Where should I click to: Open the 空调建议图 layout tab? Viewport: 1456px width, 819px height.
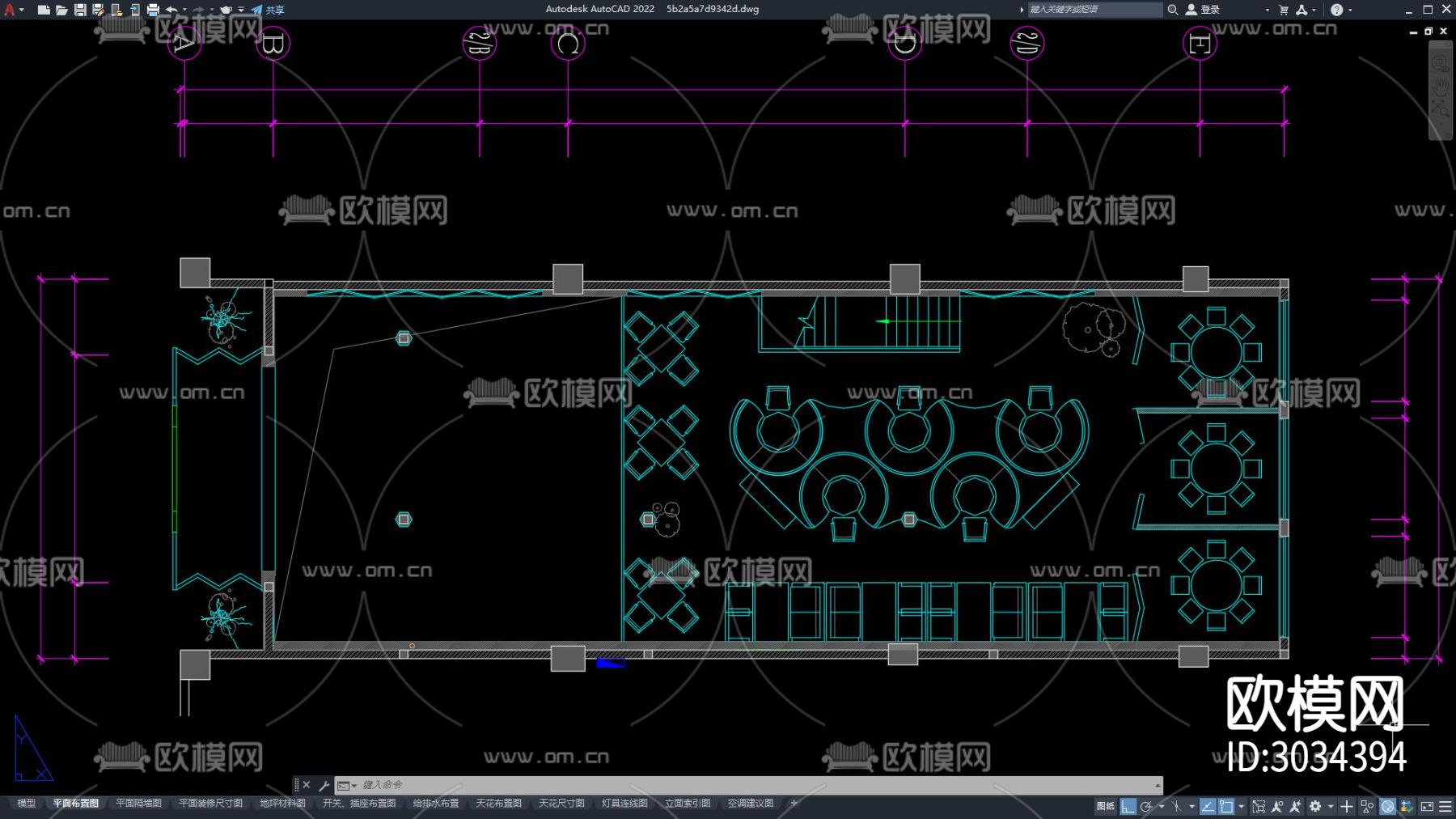coord(751,804)
